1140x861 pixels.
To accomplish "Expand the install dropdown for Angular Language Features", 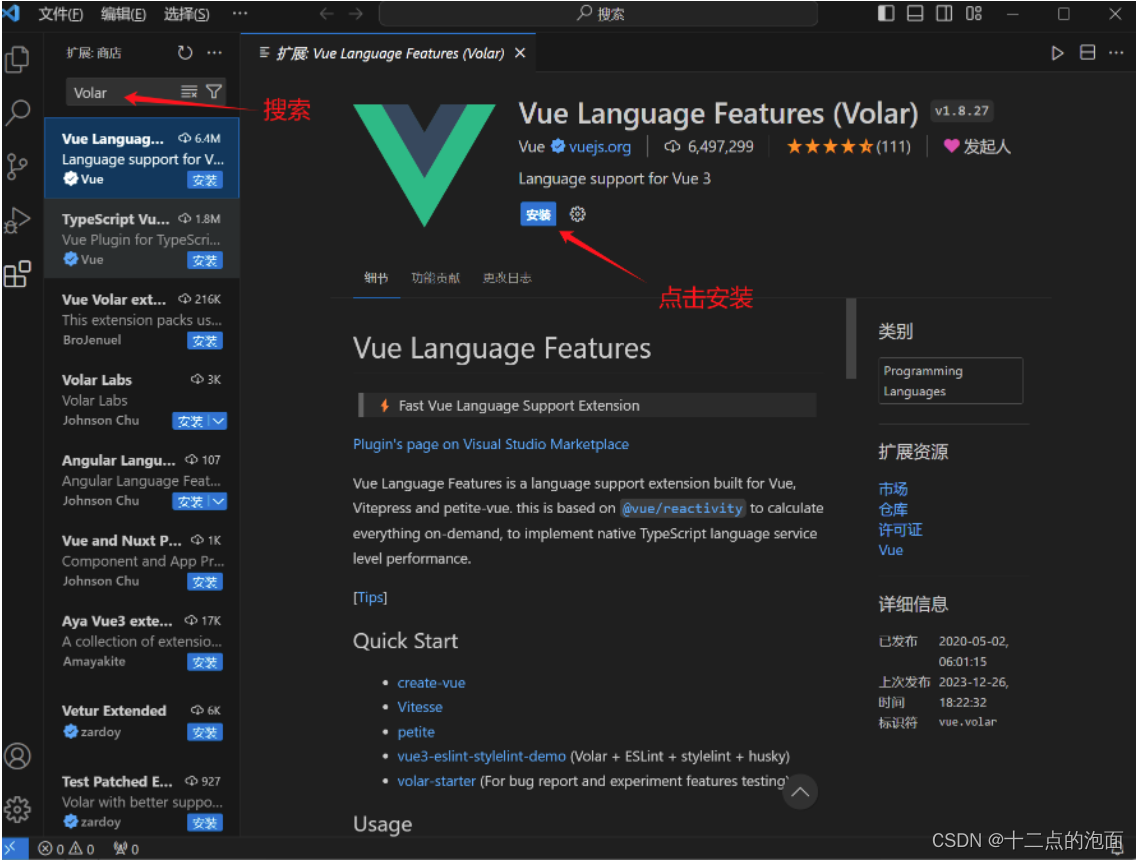I will tap(219, 501).
